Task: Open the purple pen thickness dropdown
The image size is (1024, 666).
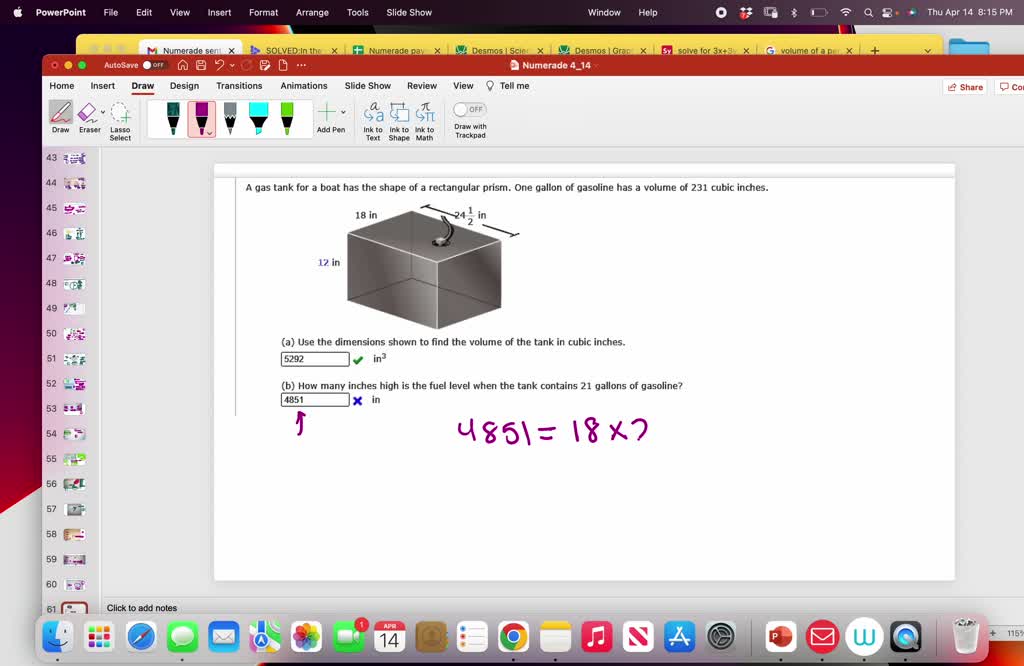Action: click(x=208, y=133)
